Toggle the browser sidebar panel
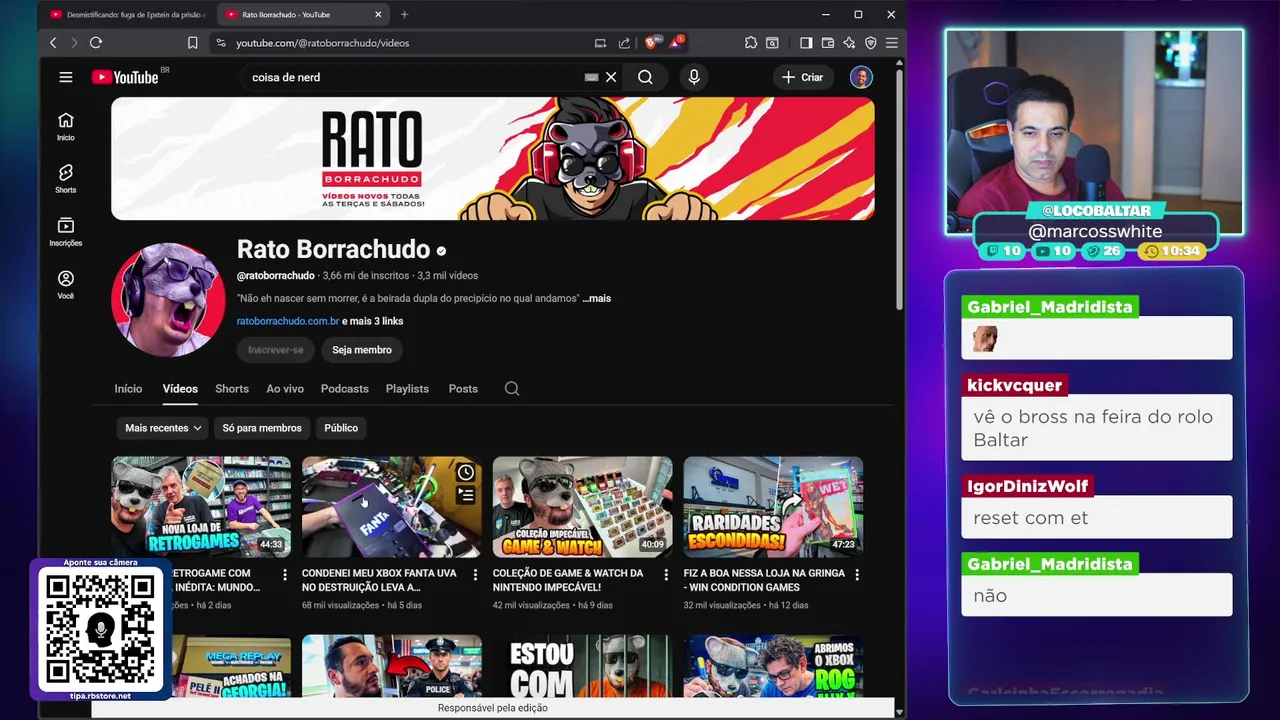The height and width of the screenshot is (720, 1280). coord(806,43)
